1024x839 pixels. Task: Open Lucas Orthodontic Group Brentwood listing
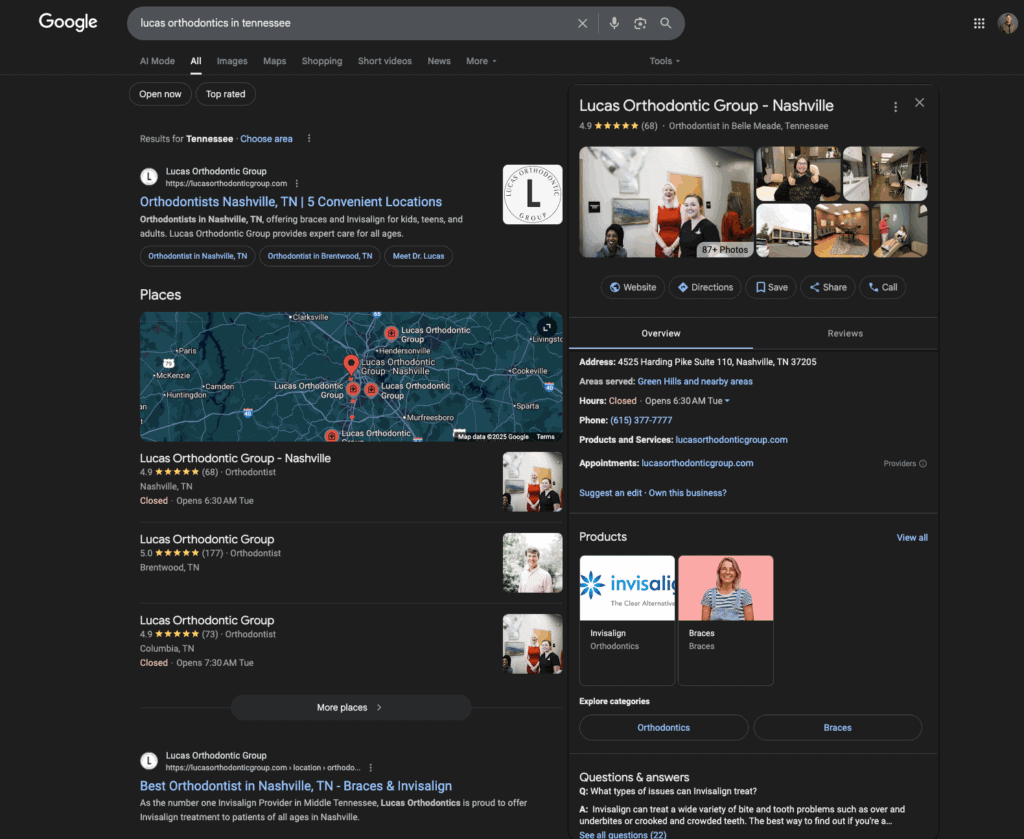[207, 539]
